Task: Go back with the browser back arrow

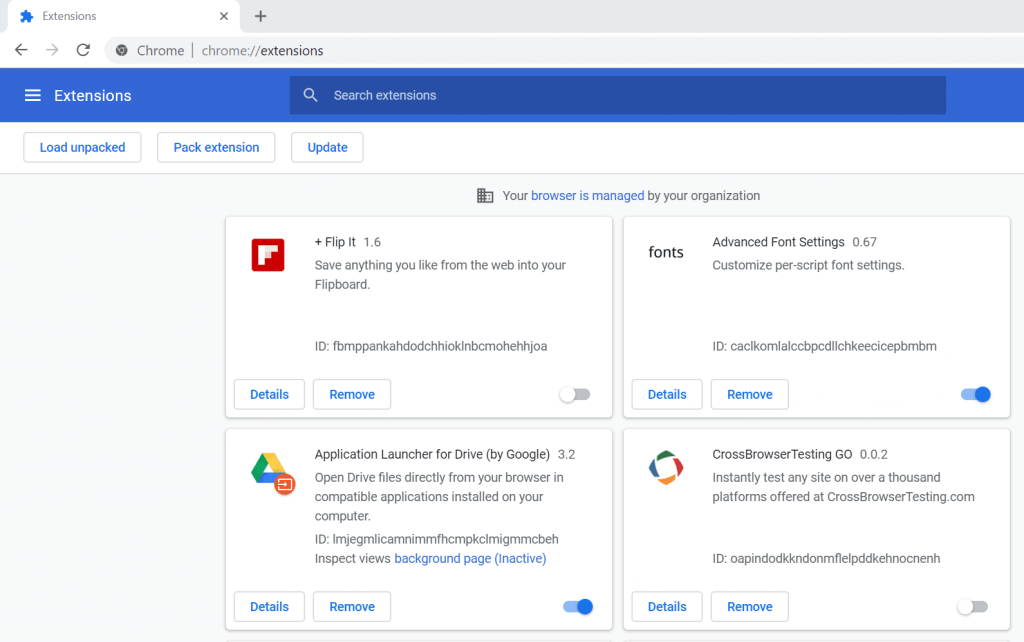Action: pos(21,50)
